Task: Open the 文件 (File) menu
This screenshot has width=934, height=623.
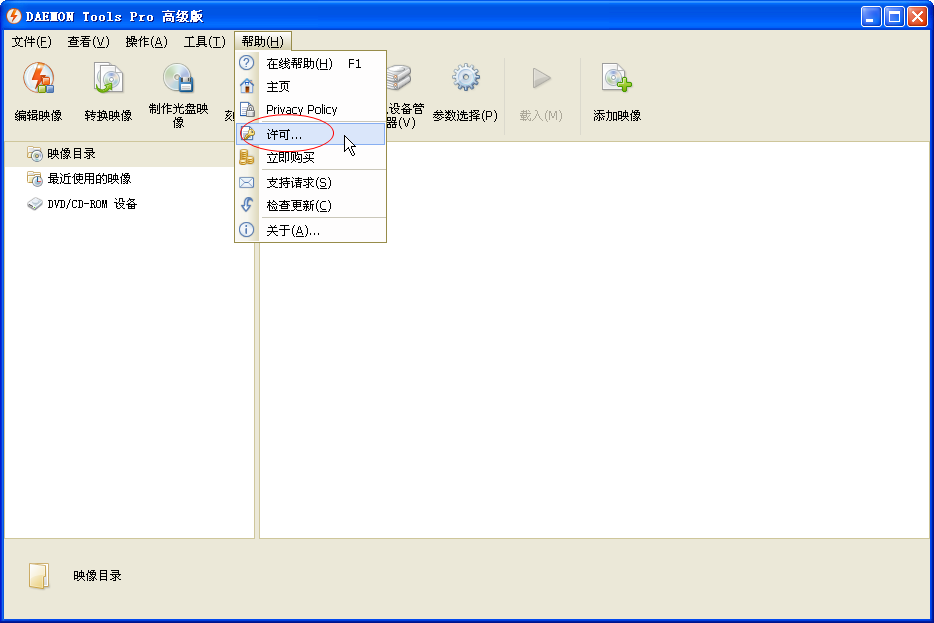Action: (x=31, y=42)
